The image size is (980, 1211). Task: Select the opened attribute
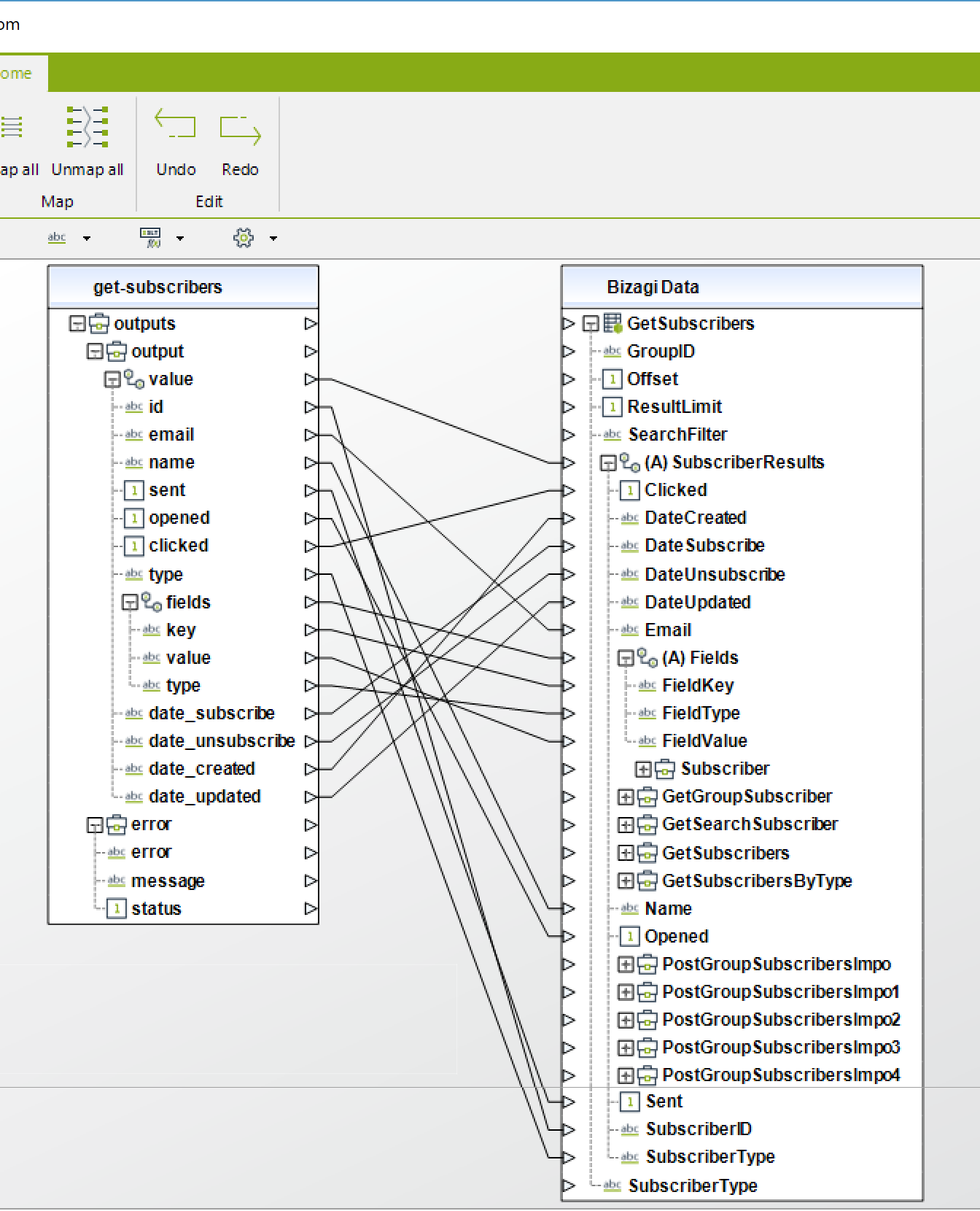tap(179, 518)
